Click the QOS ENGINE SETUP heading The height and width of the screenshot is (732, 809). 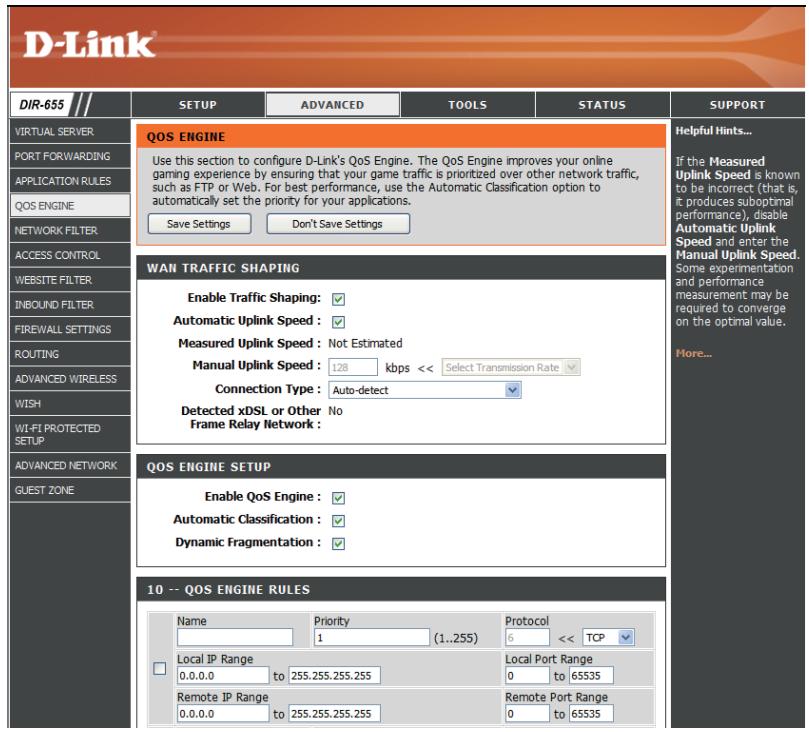pyautogui.click(x=209, y=467)
